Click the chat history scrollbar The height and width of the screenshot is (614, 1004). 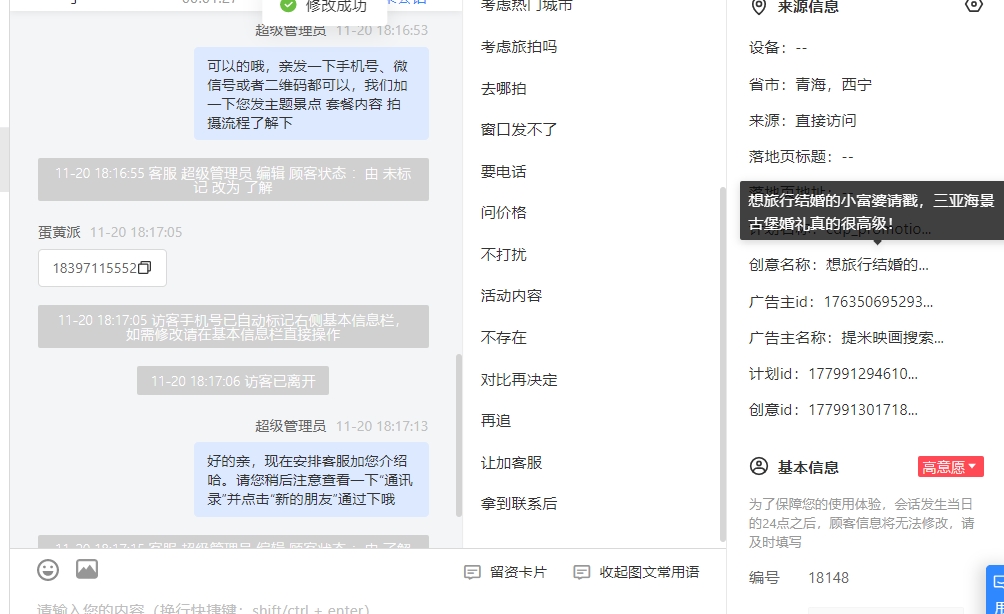458,435
